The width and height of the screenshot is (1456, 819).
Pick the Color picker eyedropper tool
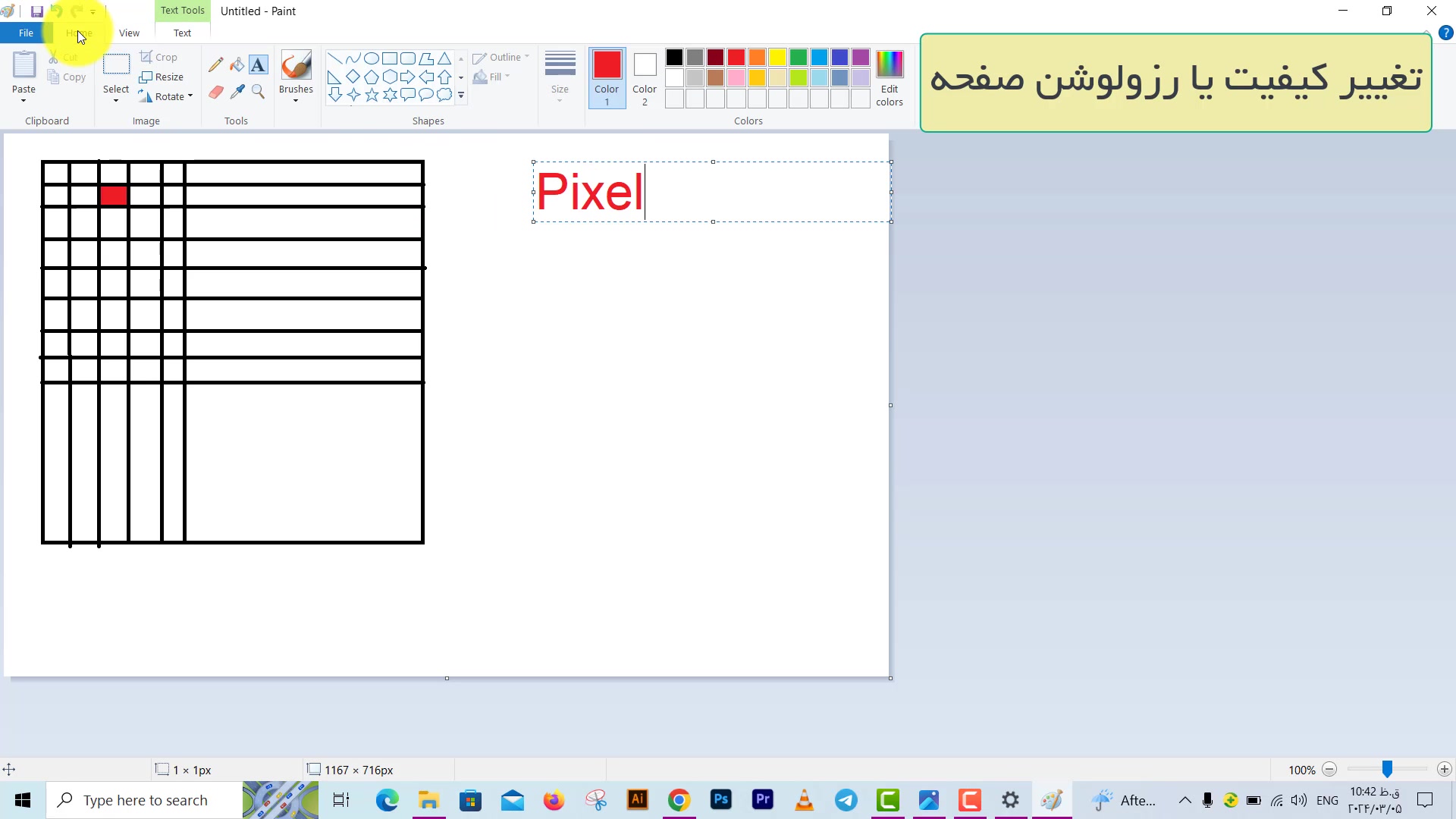coord(237,92)
